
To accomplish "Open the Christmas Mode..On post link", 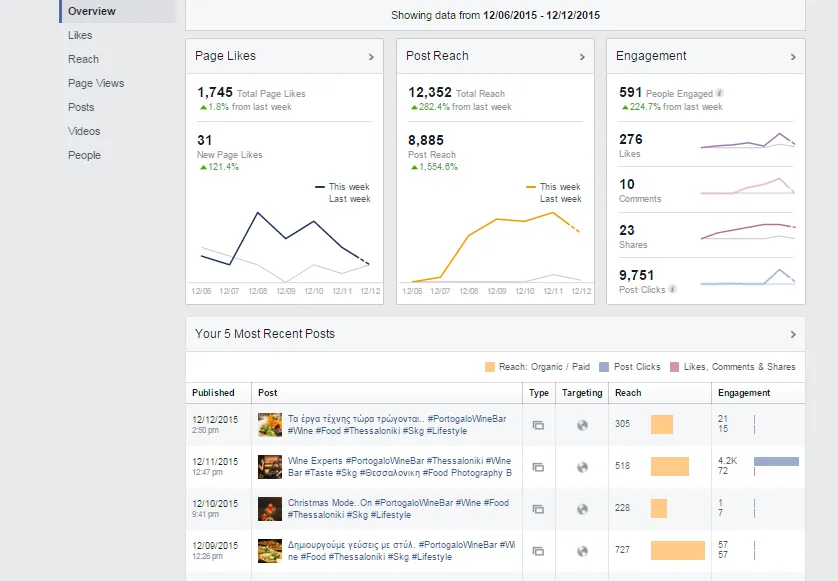I will point(399,509).
